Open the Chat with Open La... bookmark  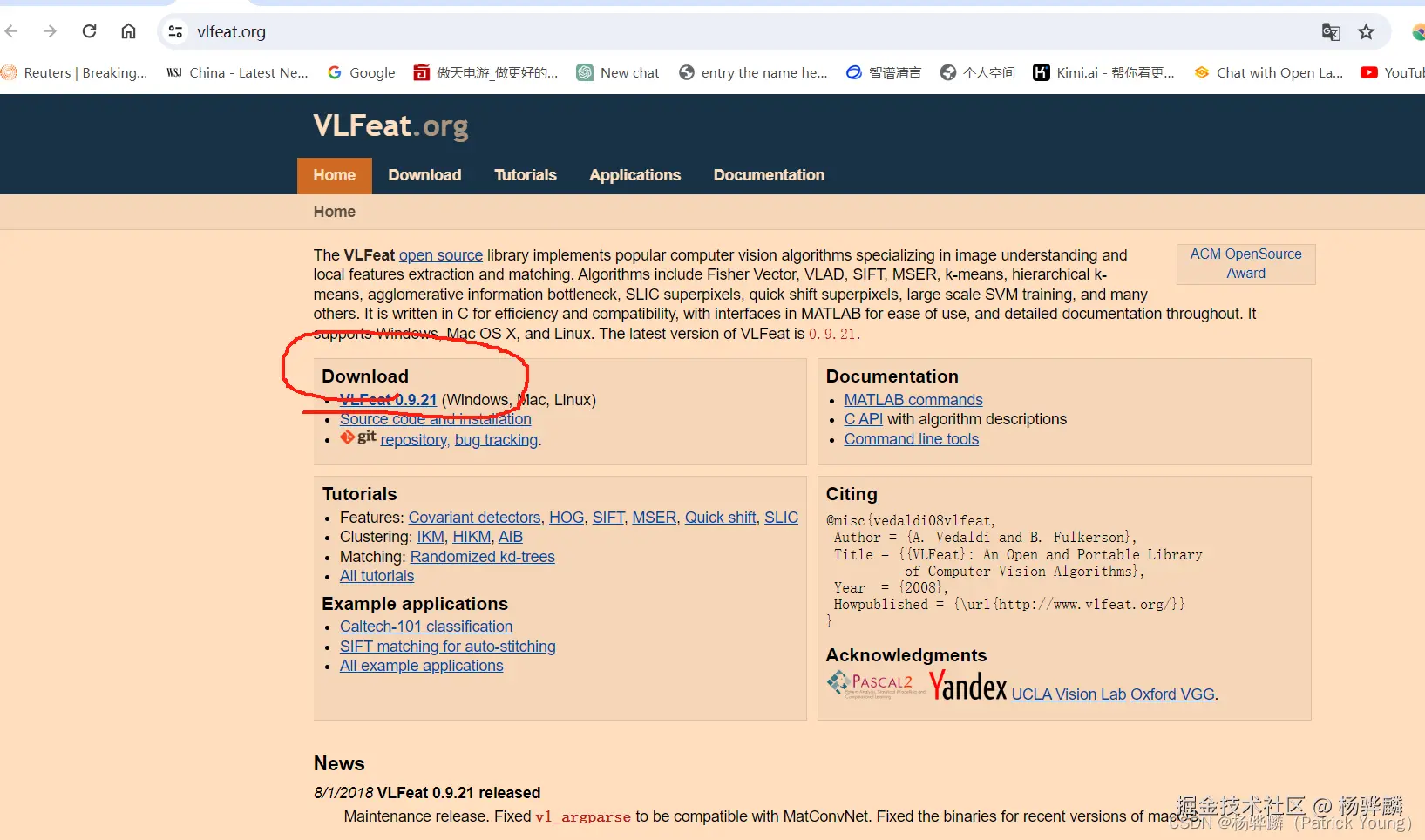(x=1268, y=73)
